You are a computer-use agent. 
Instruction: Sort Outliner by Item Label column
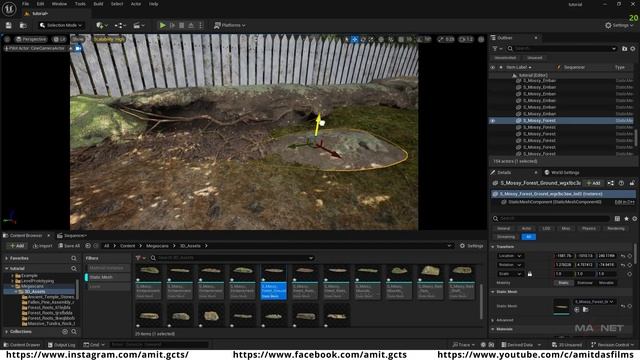click(x=518, y=67)
